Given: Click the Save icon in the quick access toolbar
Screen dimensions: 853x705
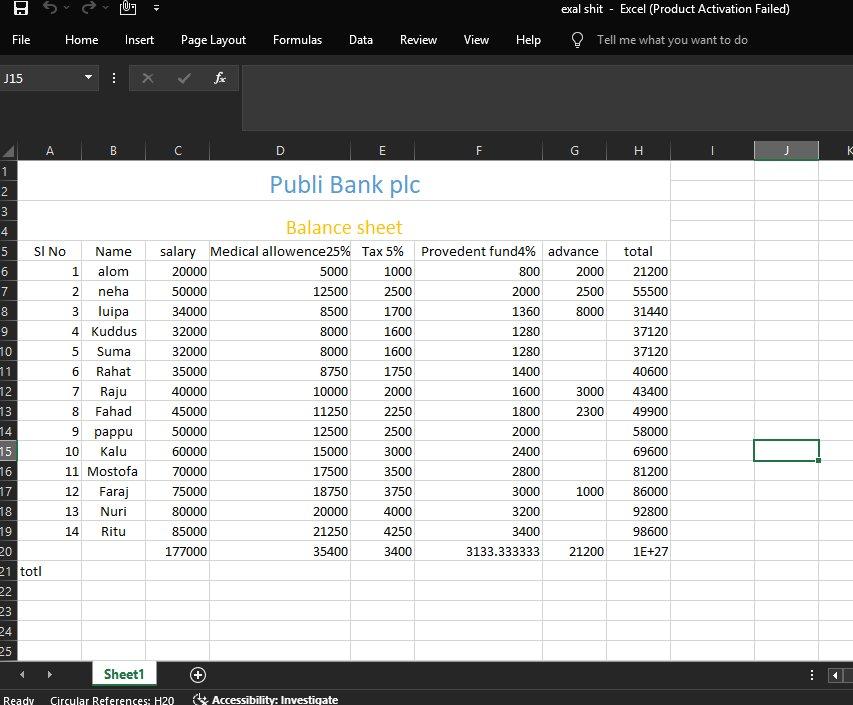Looking at the screenshot, I should point(21,8).
